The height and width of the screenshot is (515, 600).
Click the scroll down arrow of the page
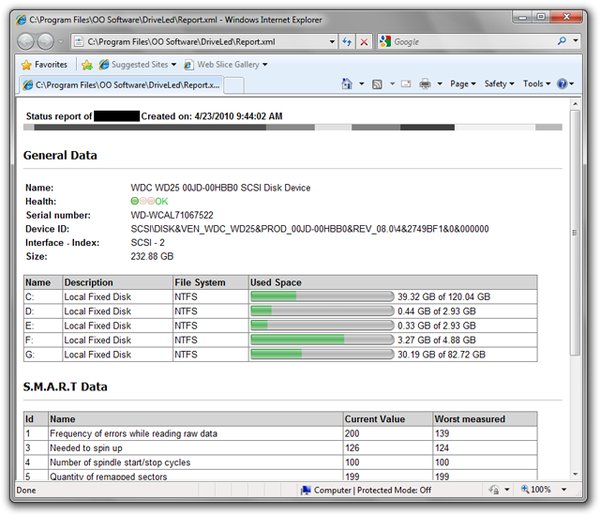(x=575, y=474)
